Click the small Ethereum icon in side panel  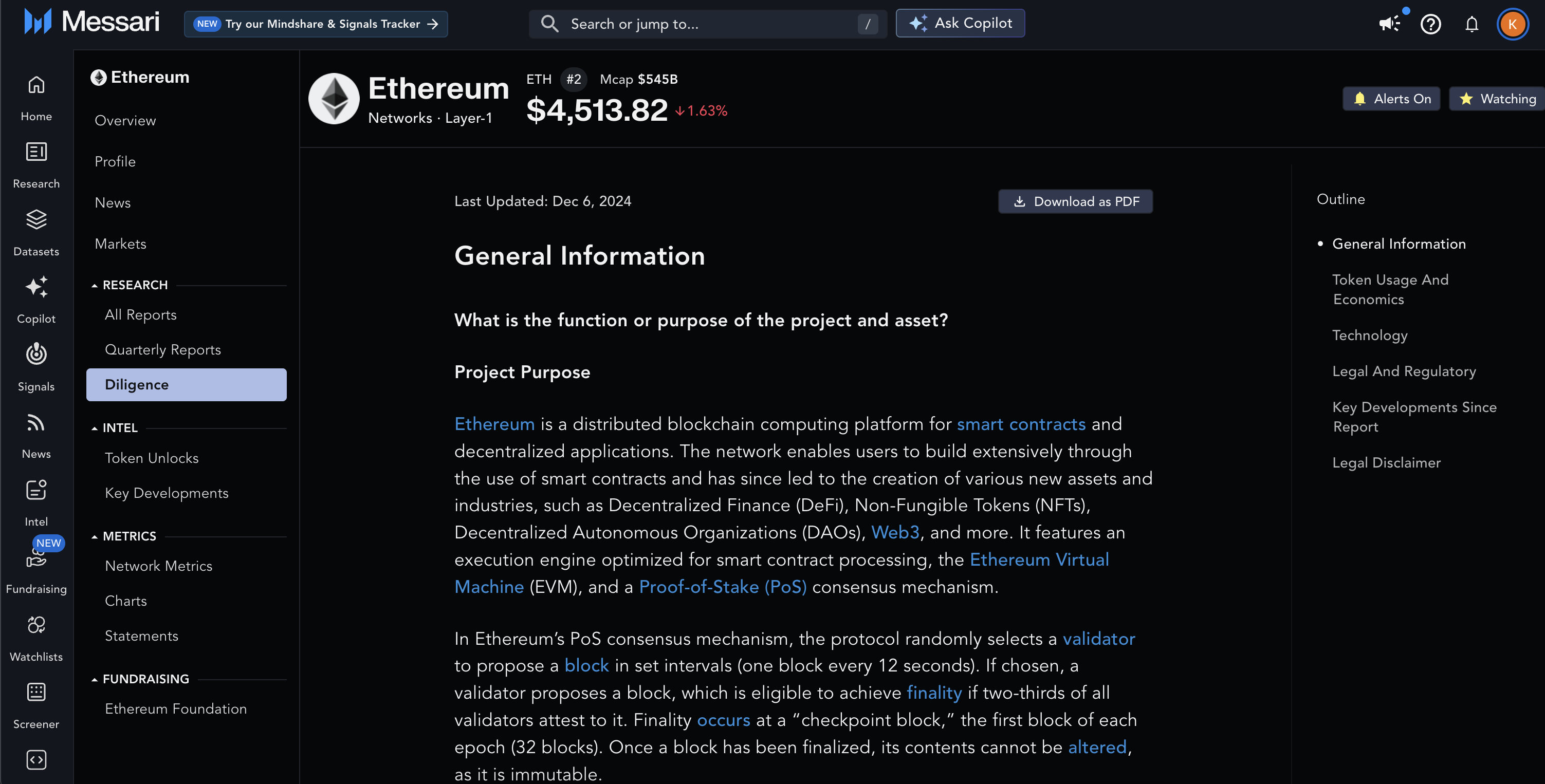[98, 77]
